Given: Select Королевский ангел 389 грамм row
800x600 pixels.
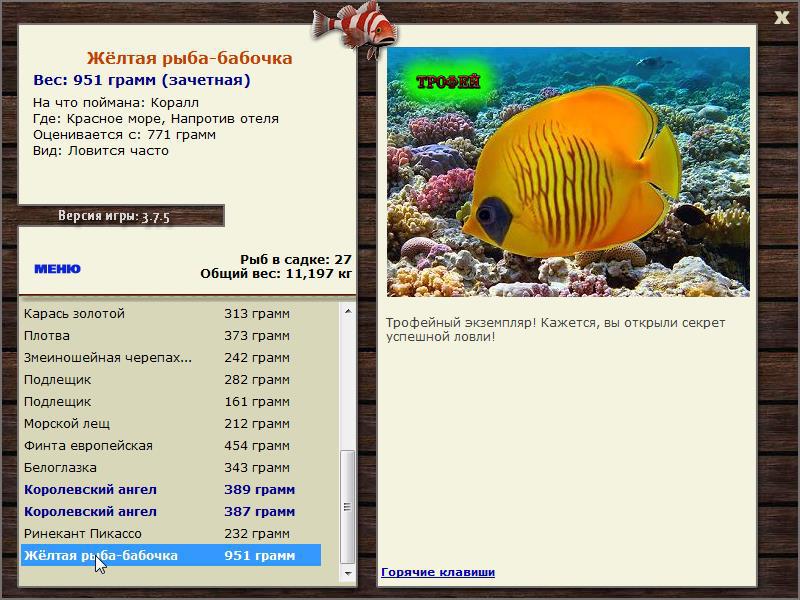Looking at the screenshot, I should (x=171, y=489).
